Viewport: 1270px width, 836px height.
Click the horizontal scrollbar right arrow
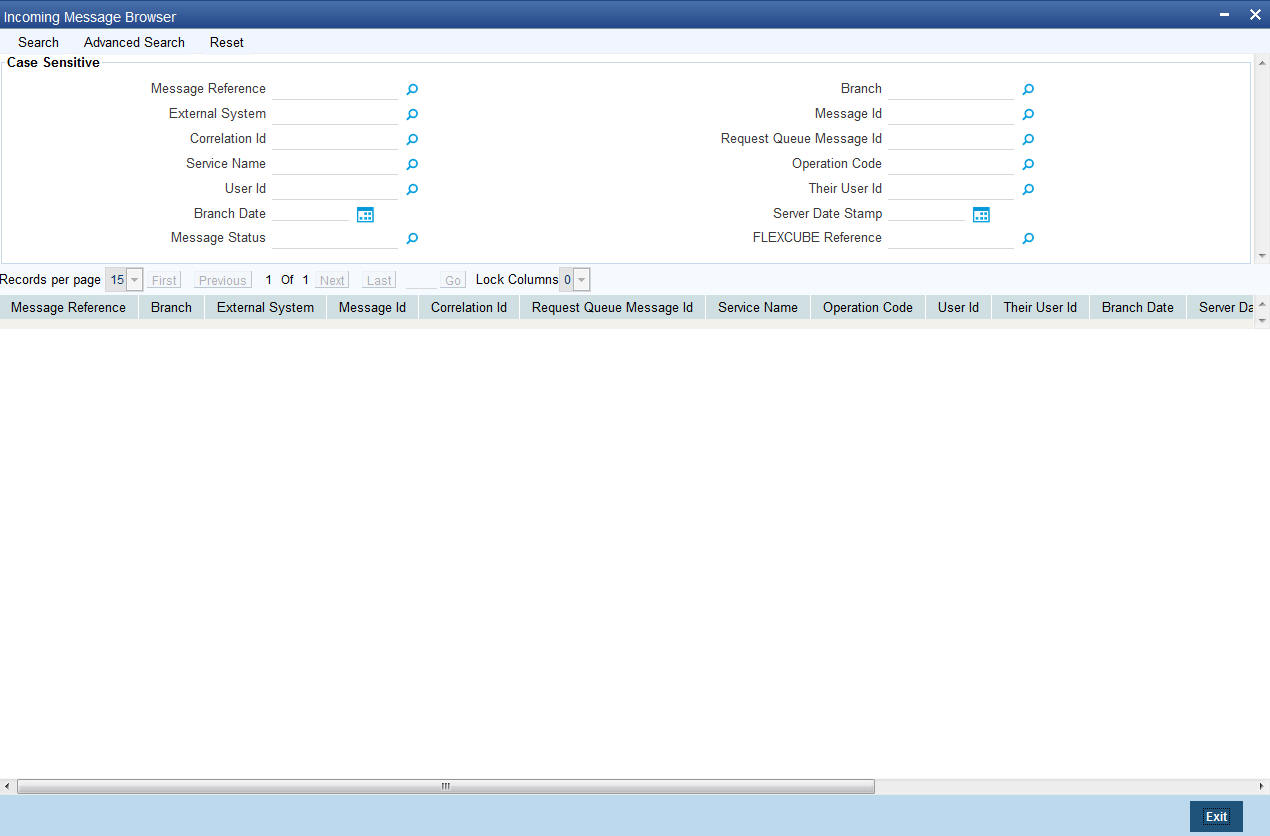[x=1261, y=787]
